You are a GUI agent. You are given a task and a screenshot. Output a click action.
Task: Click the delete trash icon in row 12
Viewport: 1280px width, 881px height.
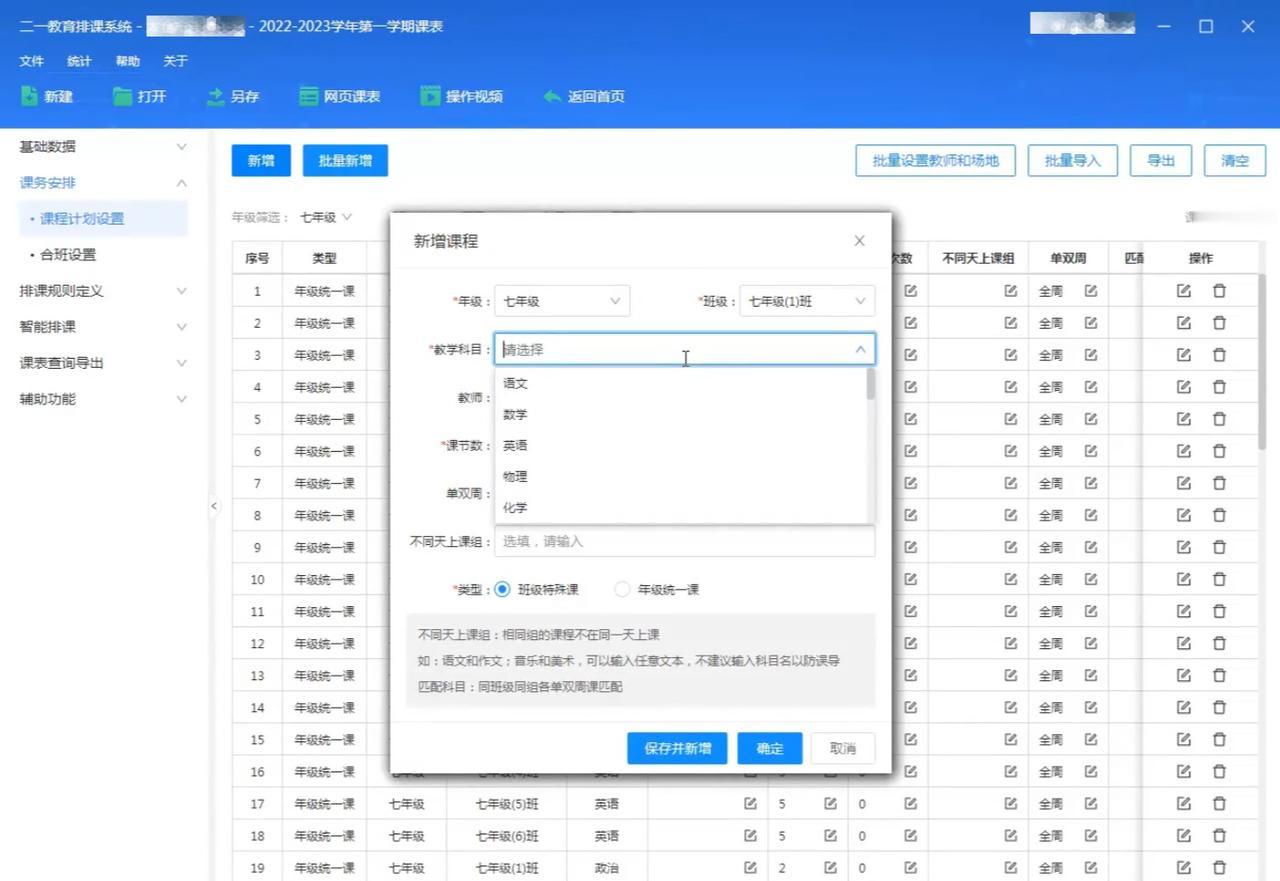point(1219,643)
